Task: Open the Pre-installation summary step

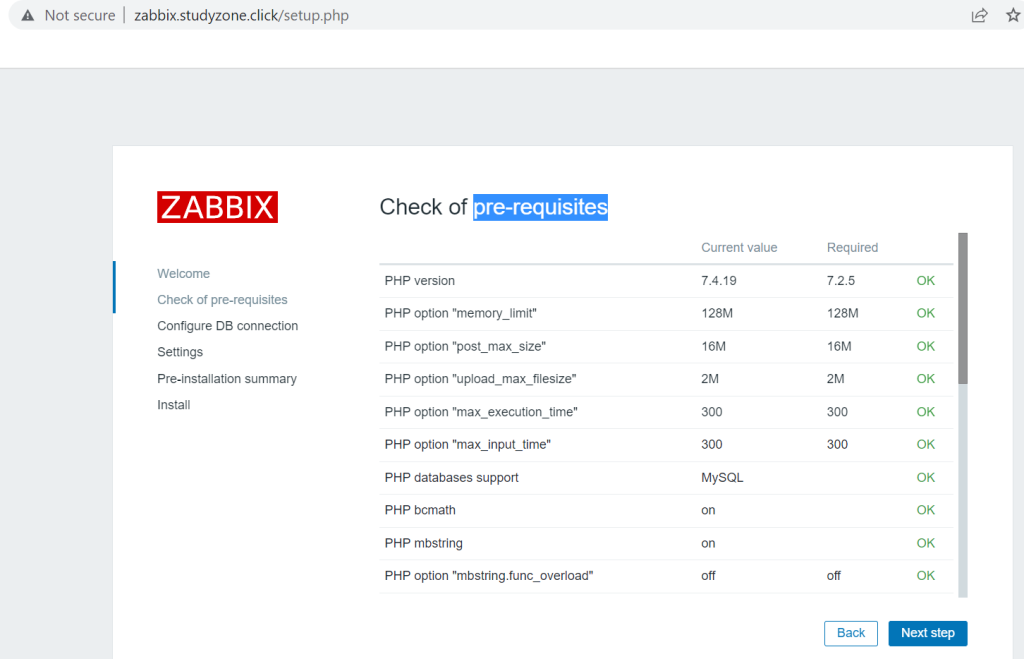Action: tap(226, 378)
